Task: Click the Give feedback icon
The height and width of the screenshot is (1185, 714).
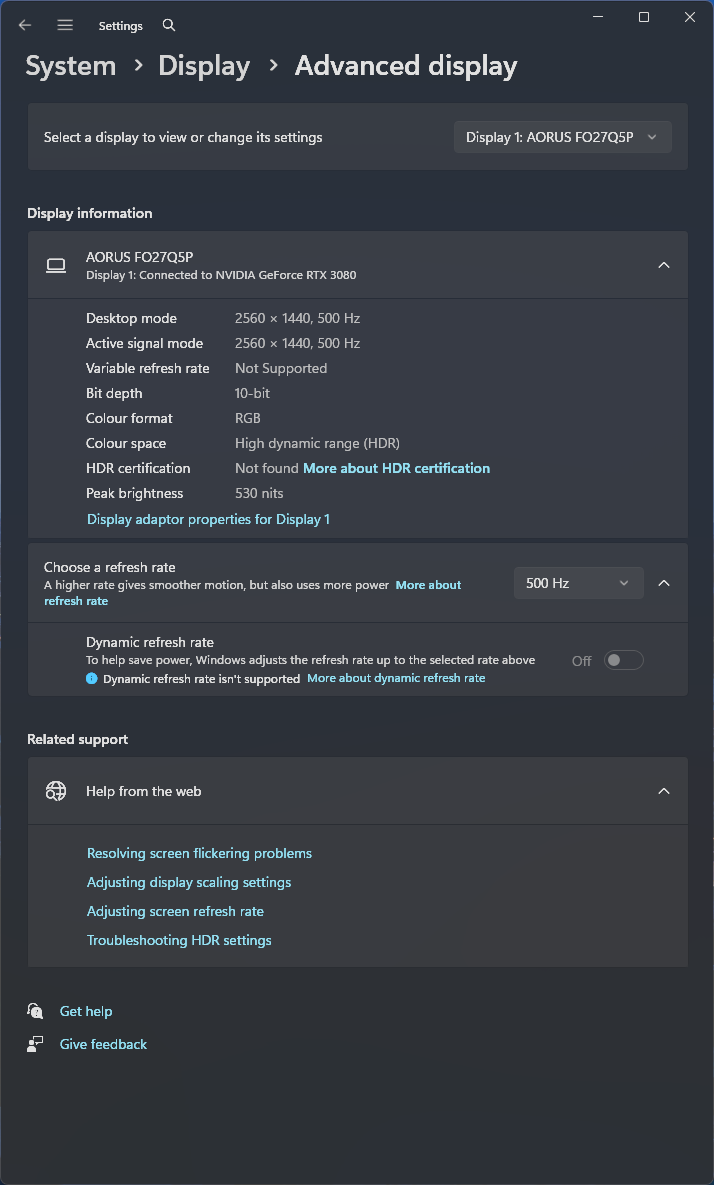Action: pos(36,1044)
